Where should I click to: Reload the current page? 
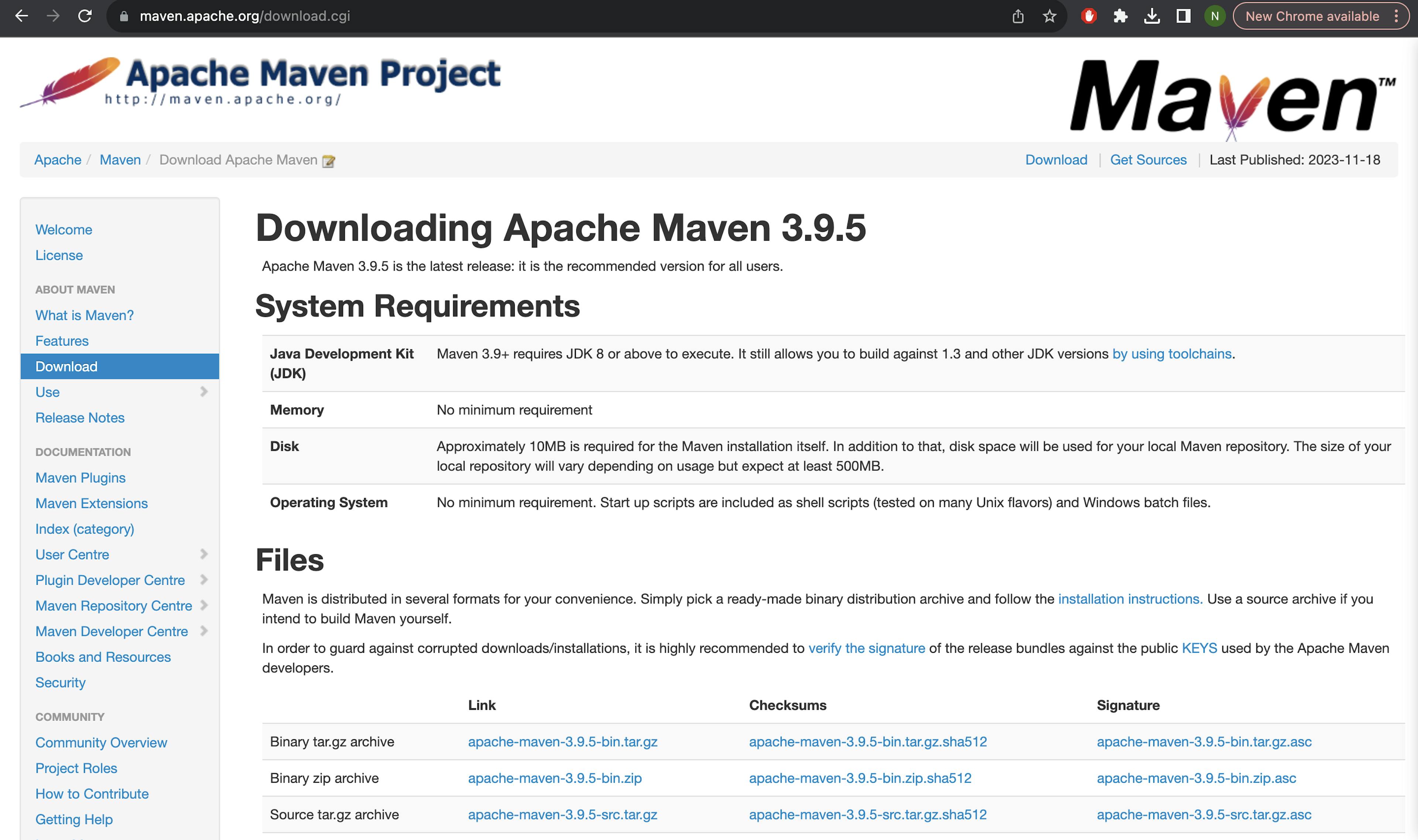point(85,16)
